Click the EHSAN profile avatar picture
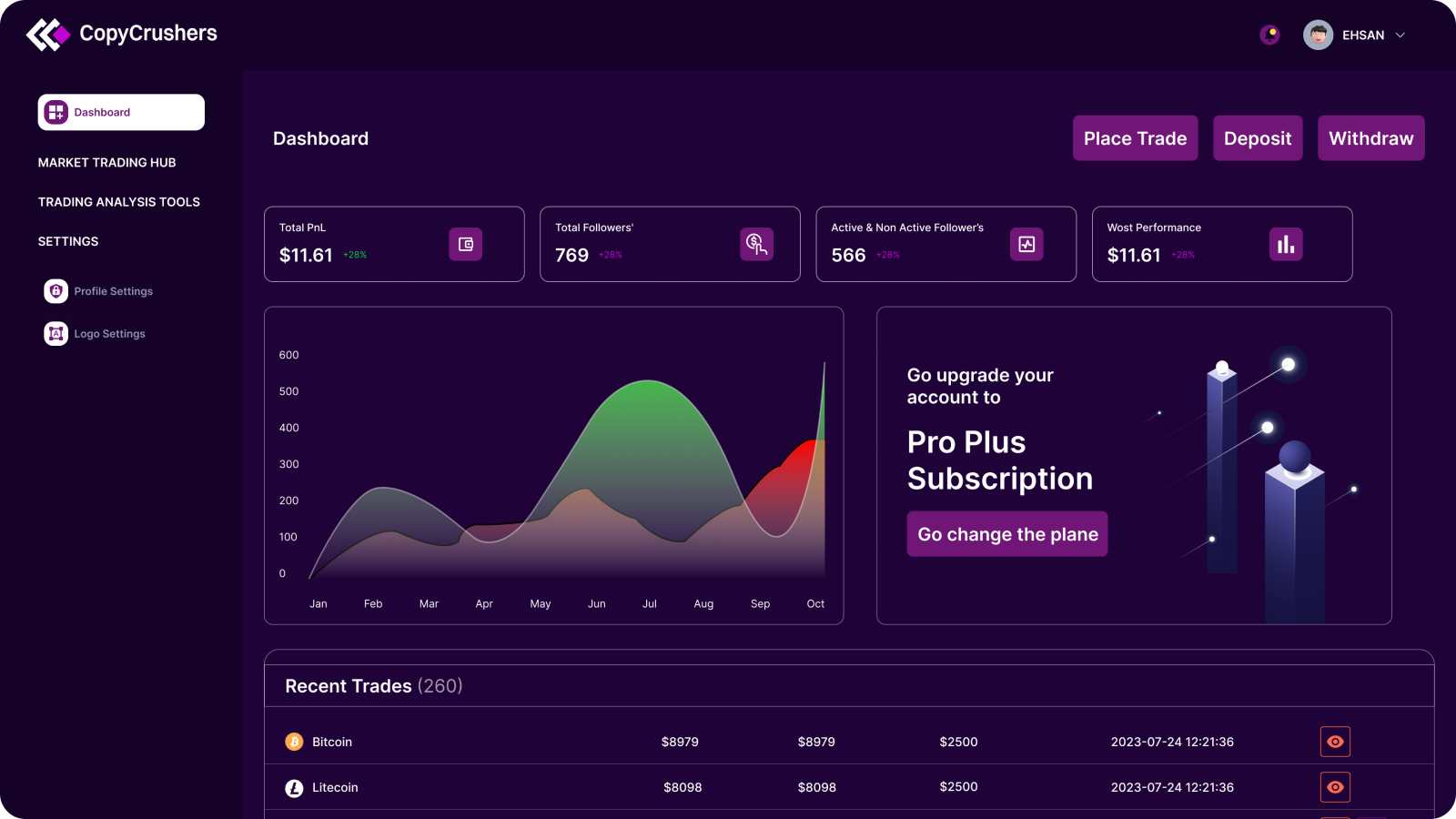 [1318, 35]
